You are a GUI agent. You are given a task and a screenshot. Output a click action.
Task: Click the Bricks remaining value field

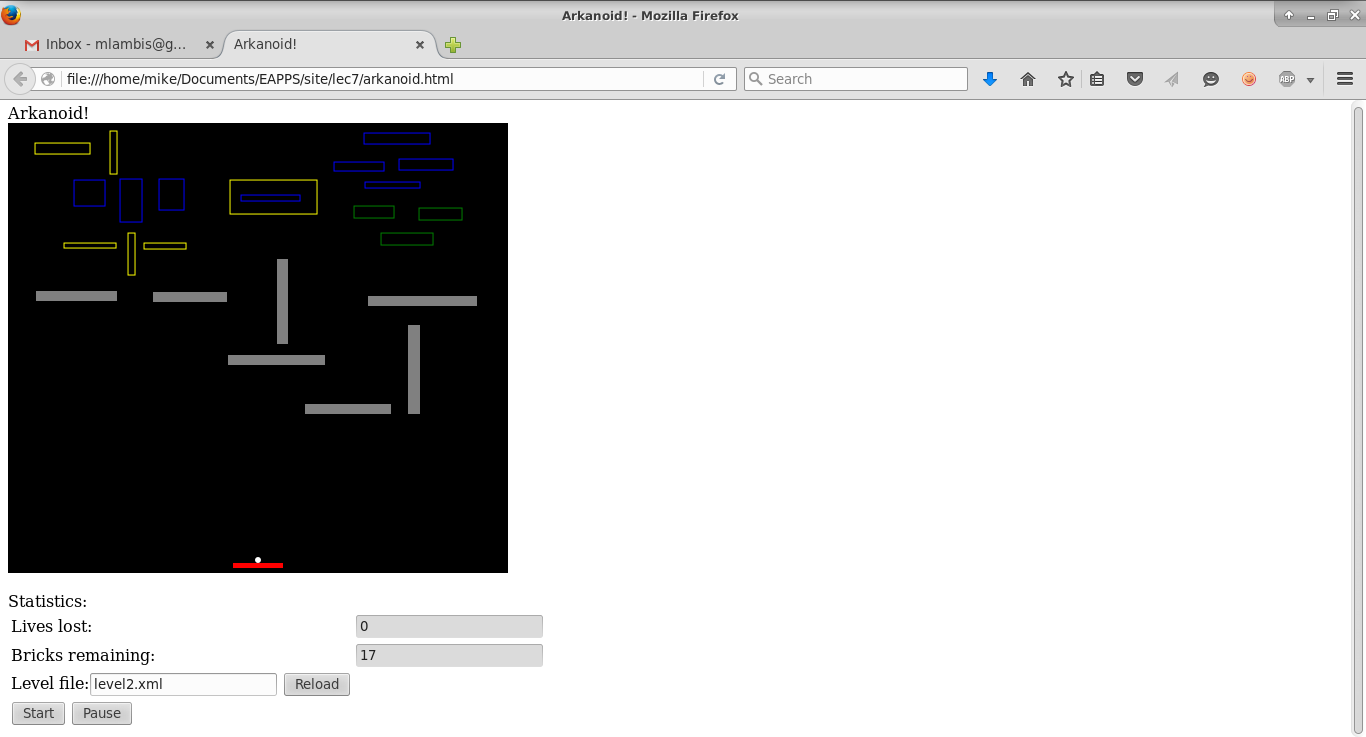[x=449, y=655]
